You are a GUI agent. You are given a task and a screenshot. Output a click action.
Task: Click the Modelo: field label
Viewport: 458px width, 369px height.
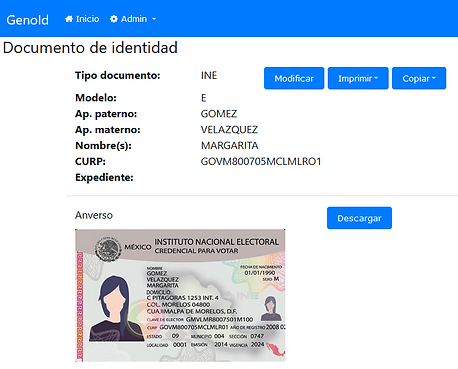pyautogui.click(x=96, y=98)
